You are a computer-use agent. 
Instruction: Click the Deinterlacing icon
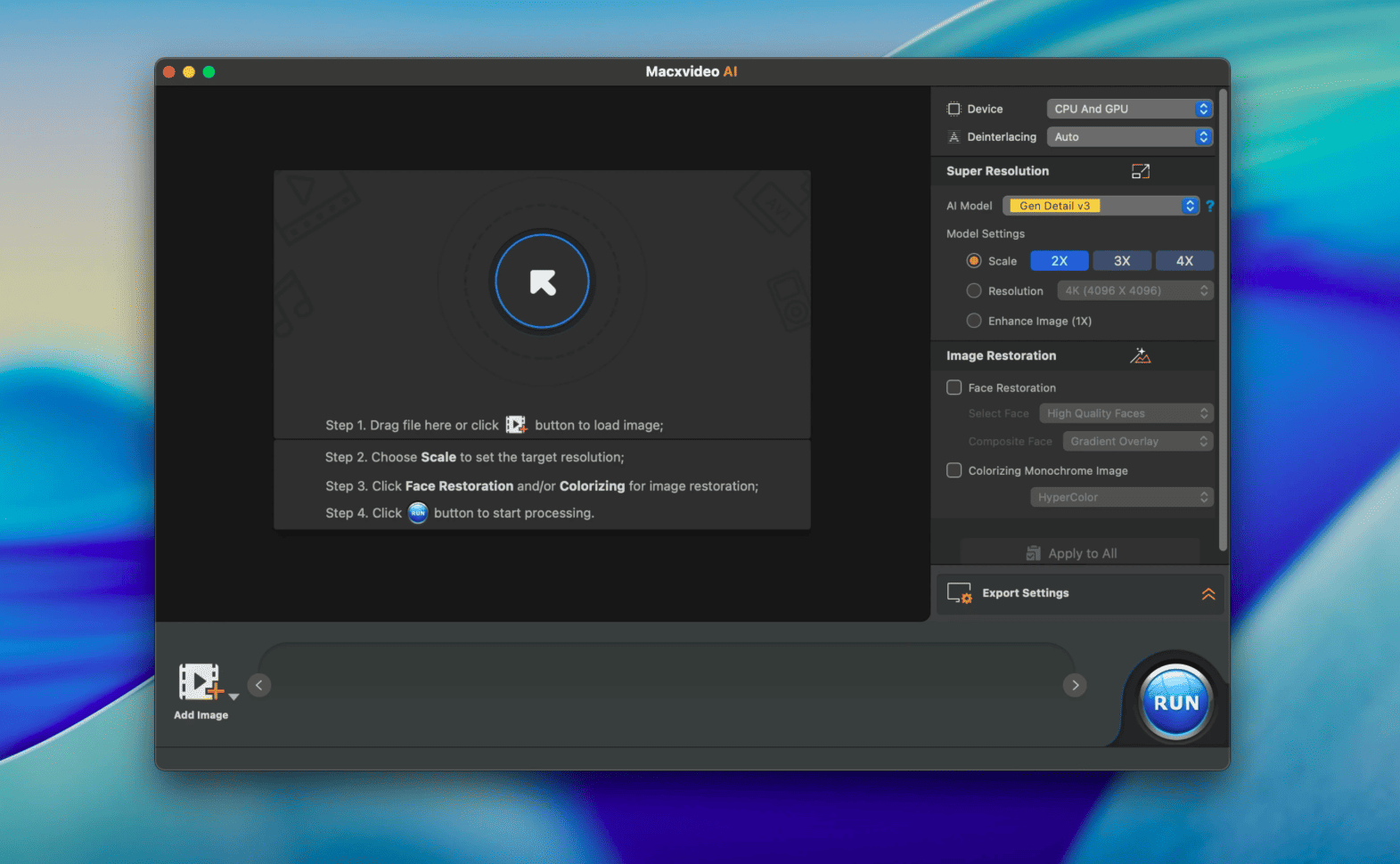954,137
